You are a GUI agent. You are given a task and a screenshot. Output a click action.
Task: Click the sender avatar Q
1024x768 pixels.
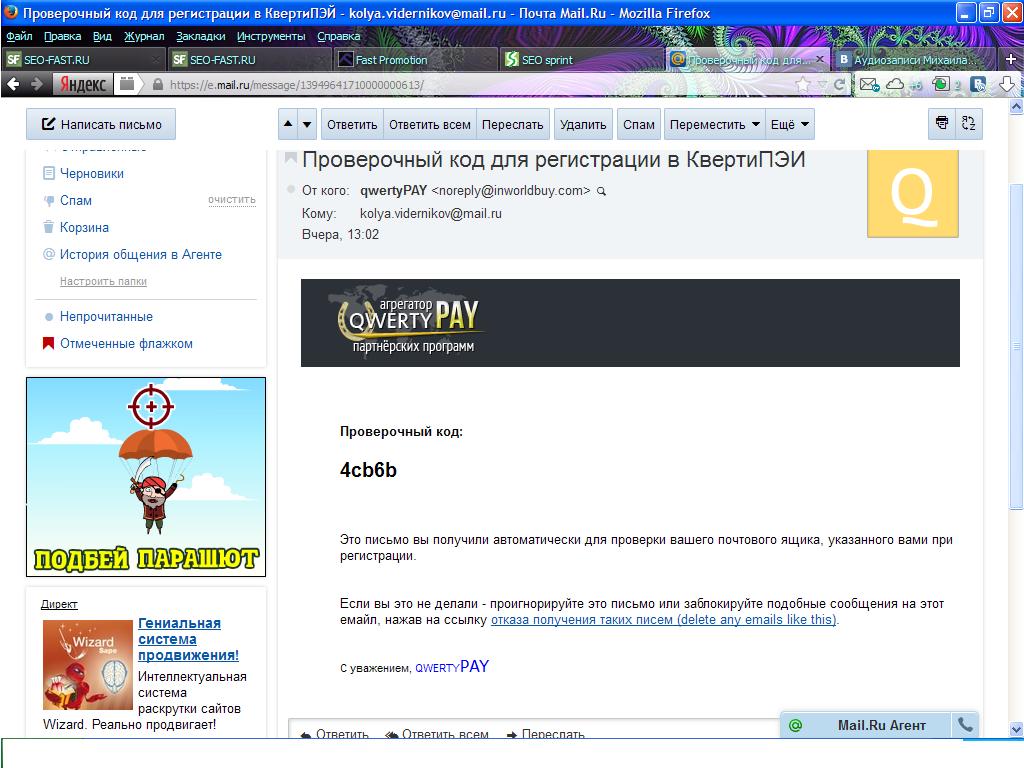pos(912,193)
